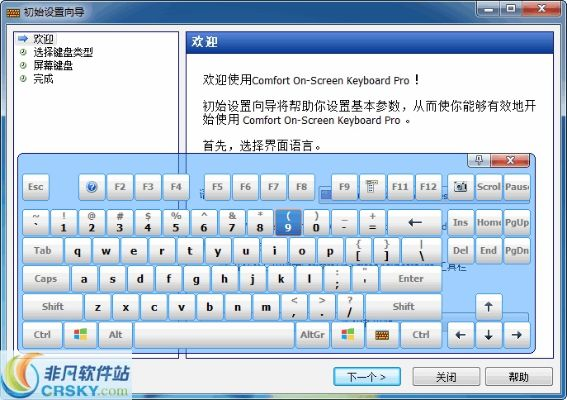This screenshot has height=400, width=567.
Task: Toggle the Ins key
Action: (460, 222)
